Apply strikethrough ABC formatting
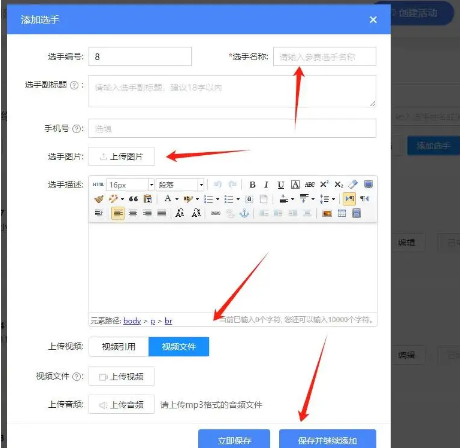460x448 pixels. click(x=310, y=184)
